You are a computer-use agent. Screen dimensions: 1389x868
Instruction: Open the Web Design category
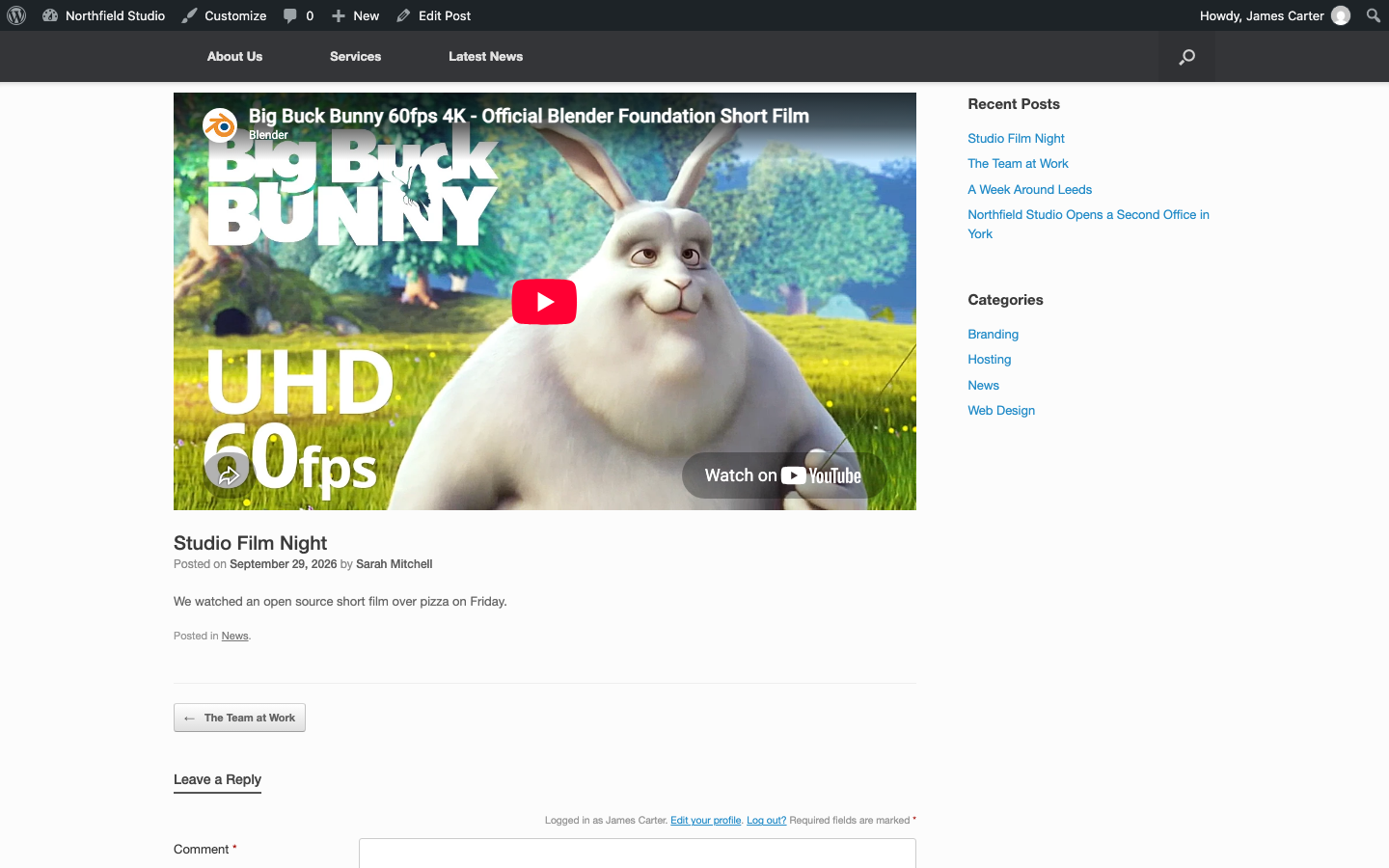click(1001, 410)
